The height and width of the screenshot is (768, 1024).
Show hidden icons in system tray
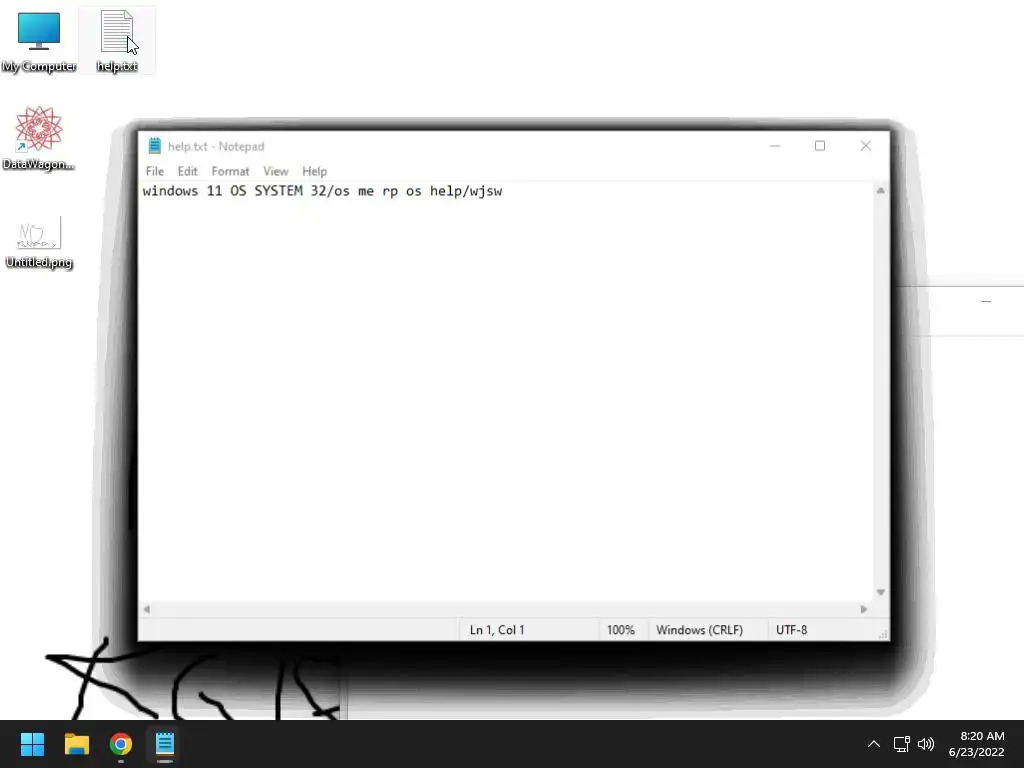(874, 744)
